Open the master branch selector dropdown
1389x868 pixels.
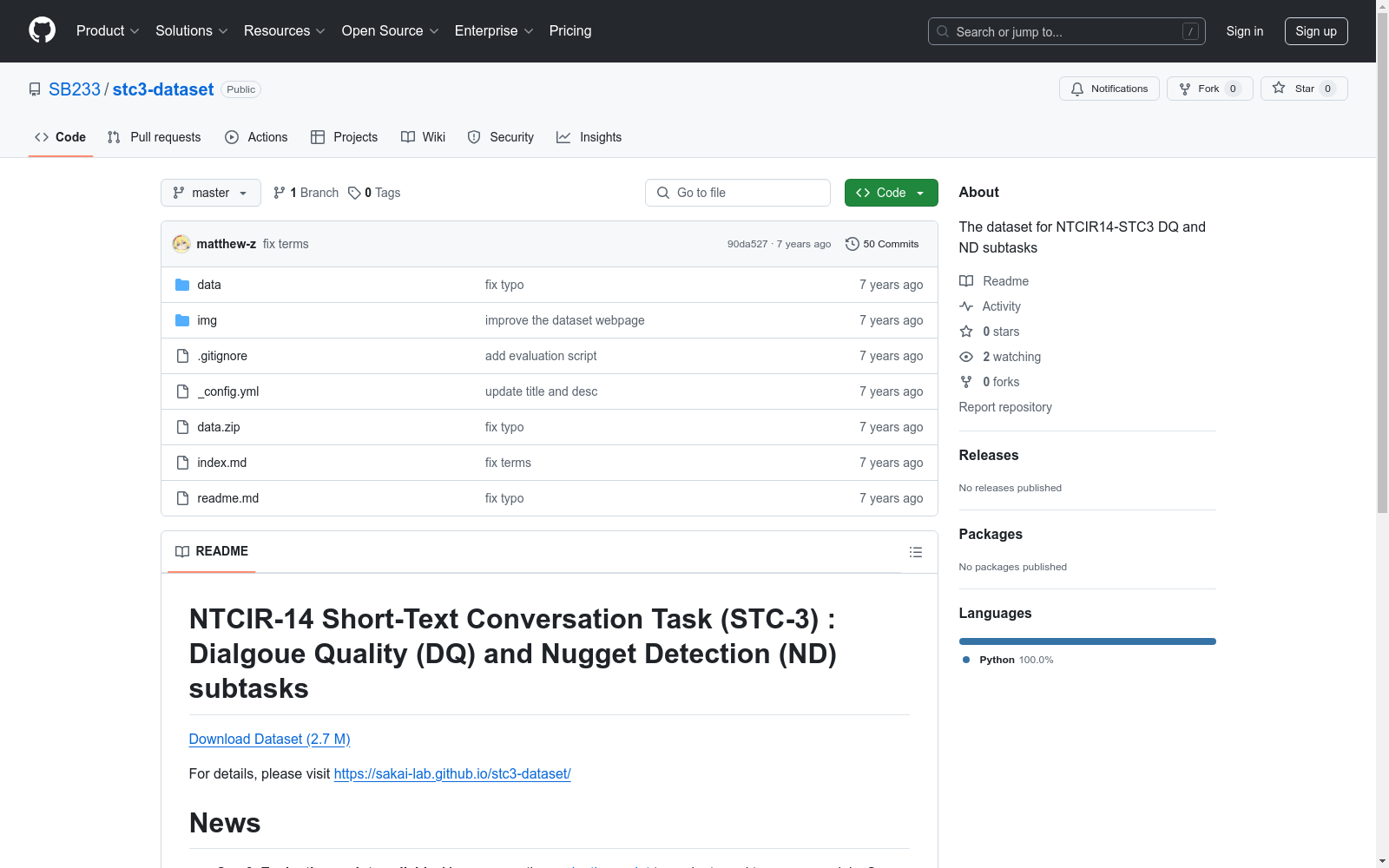pos(211,193)
